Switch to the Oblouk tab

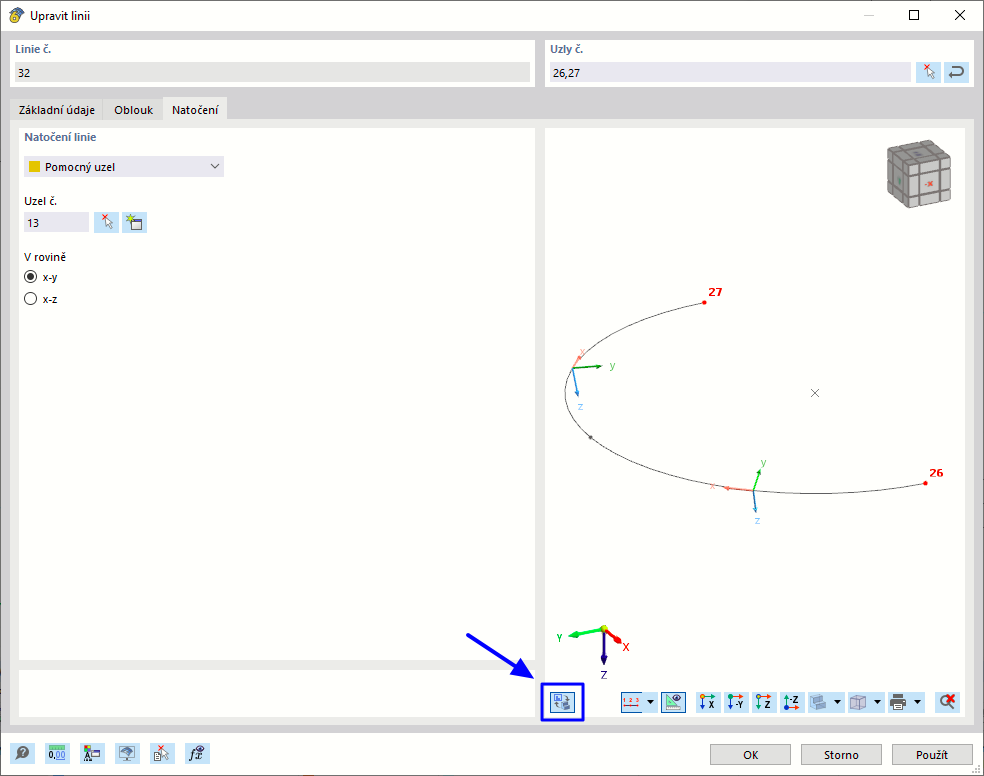133,110
